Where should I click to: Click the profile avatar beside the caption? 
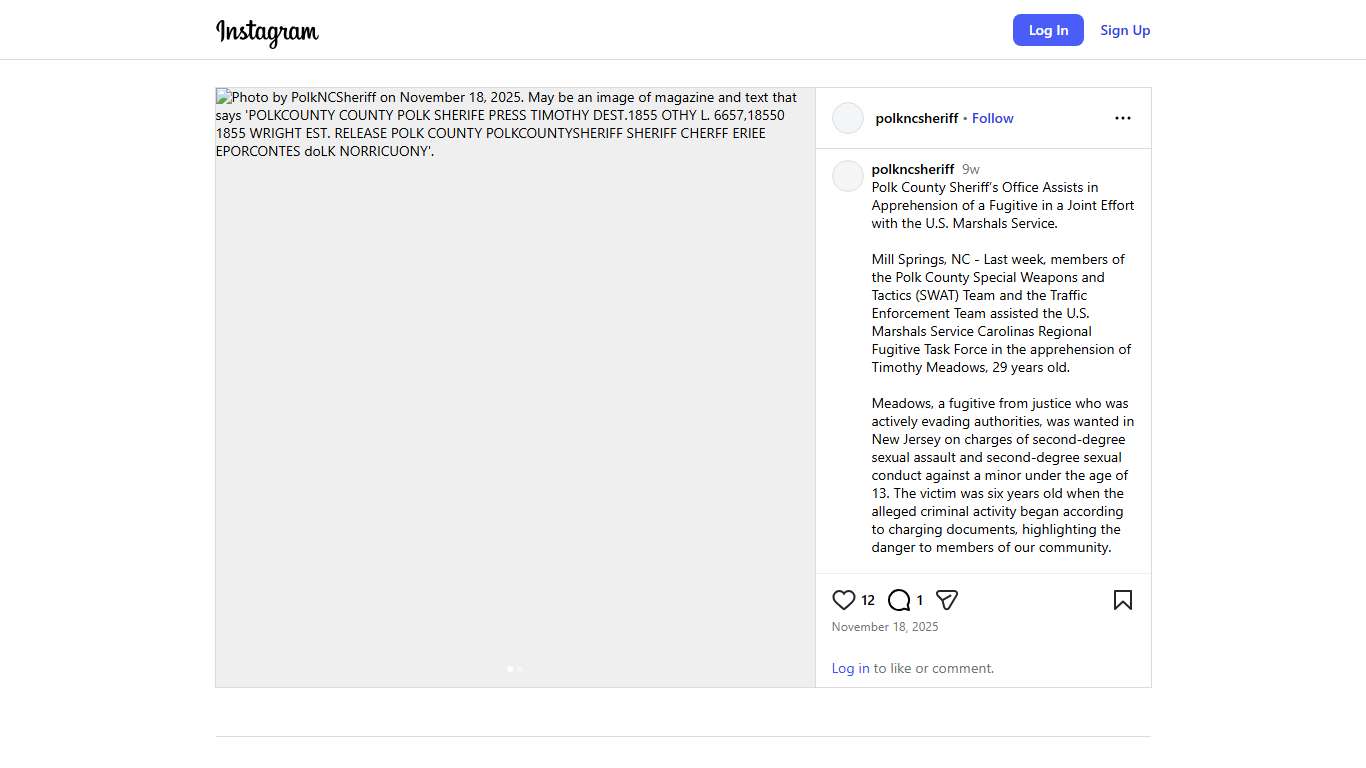848,176
